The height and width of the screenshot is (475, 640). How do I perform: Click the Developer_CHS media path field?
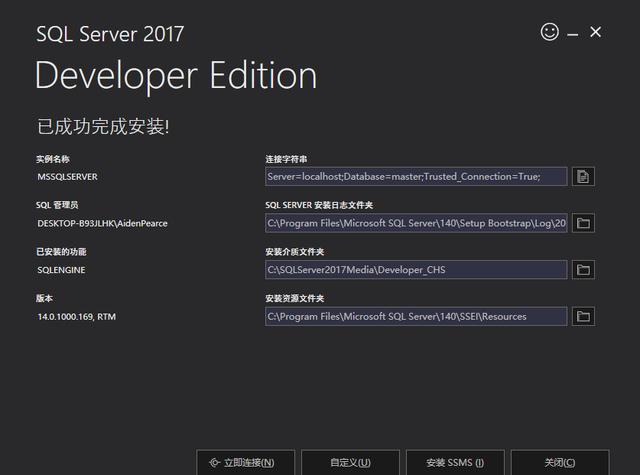click(x=416, y=270)
